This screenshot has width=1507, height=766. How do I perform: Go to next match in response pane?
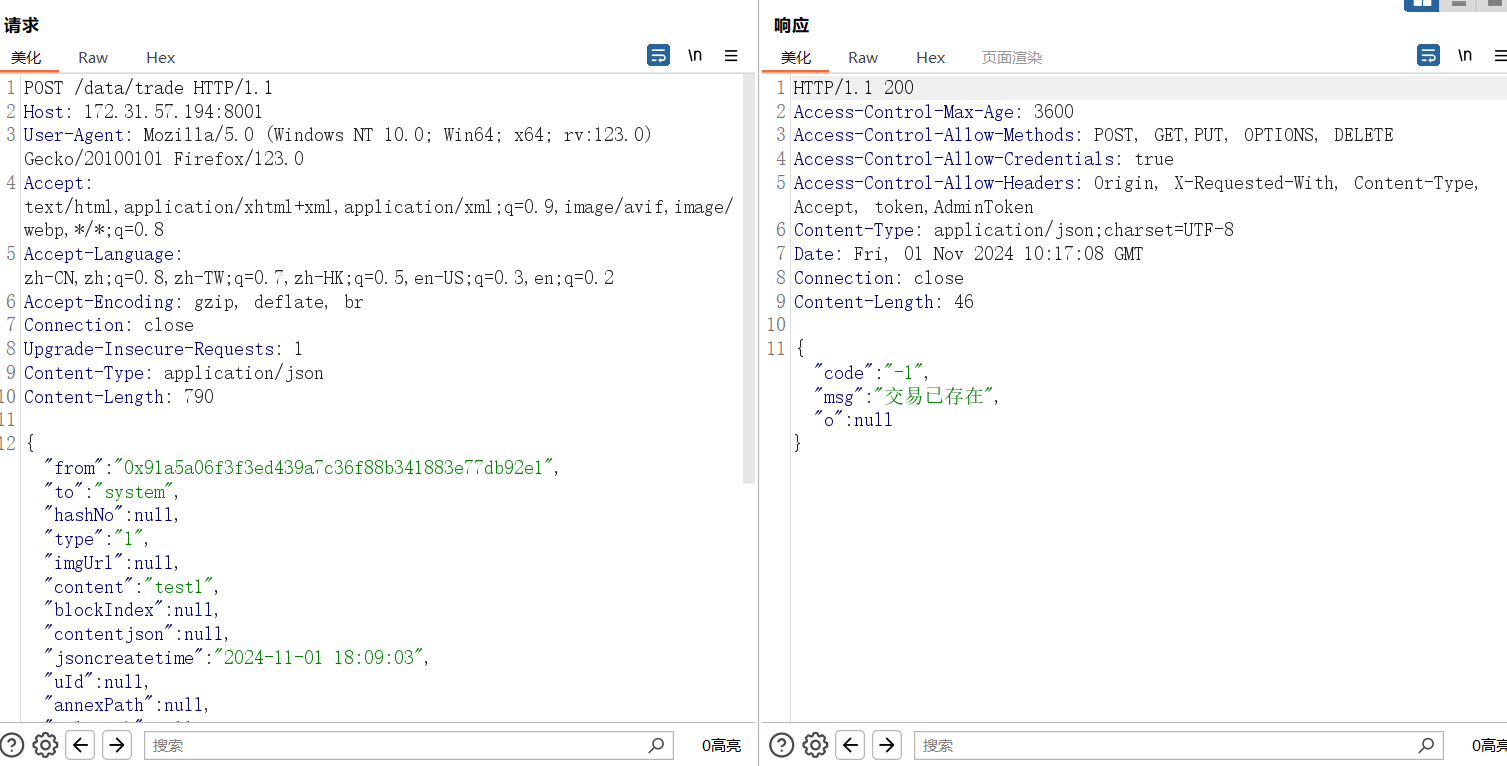pyautogui.click(x=887, y=745)
